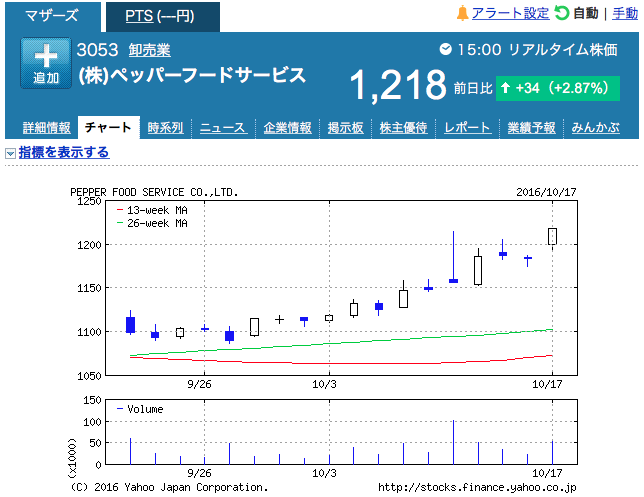Click the 13-week MA legend entry

(x=152, y=210)
